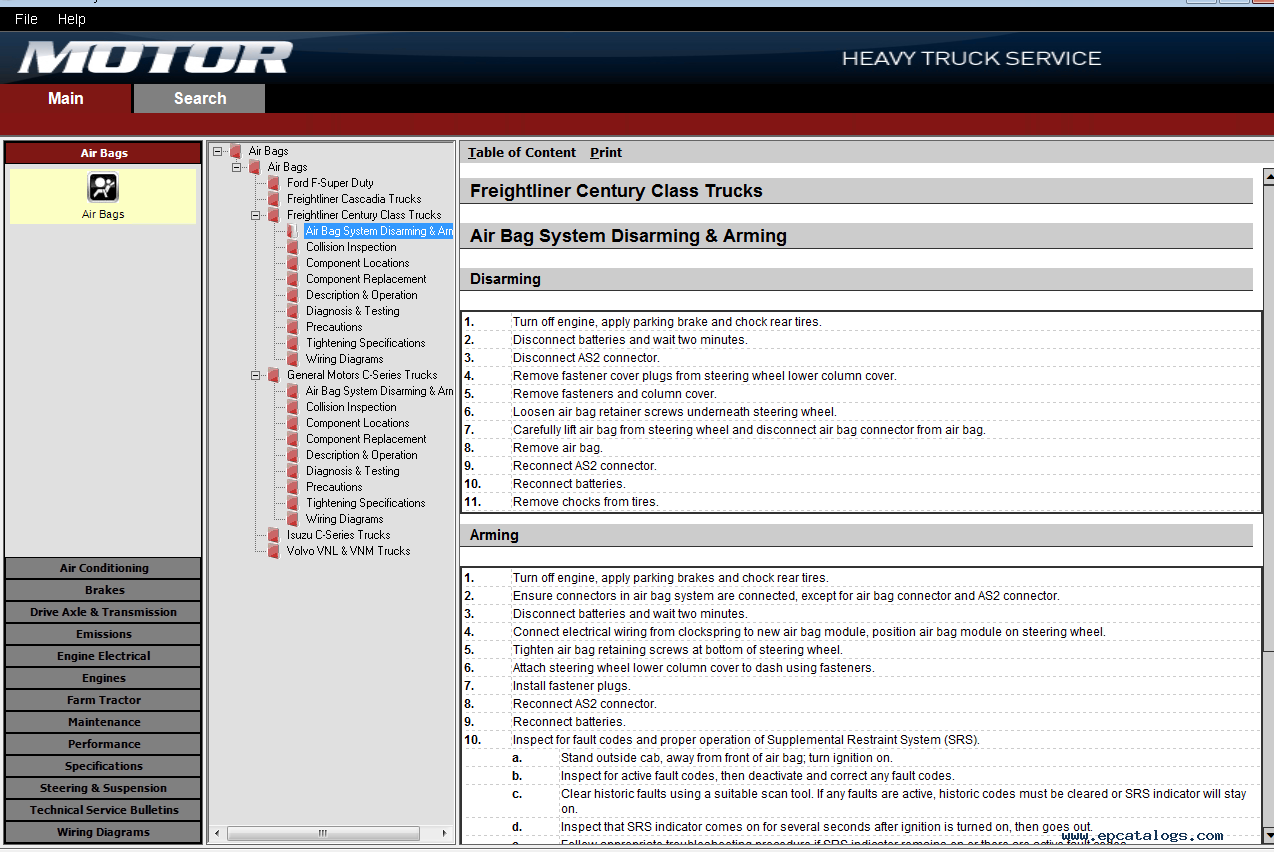Click the step text 'Remove air bag.'
Image resolution: width=1274 pixels, height=852 pixels.
click(558, 448)
